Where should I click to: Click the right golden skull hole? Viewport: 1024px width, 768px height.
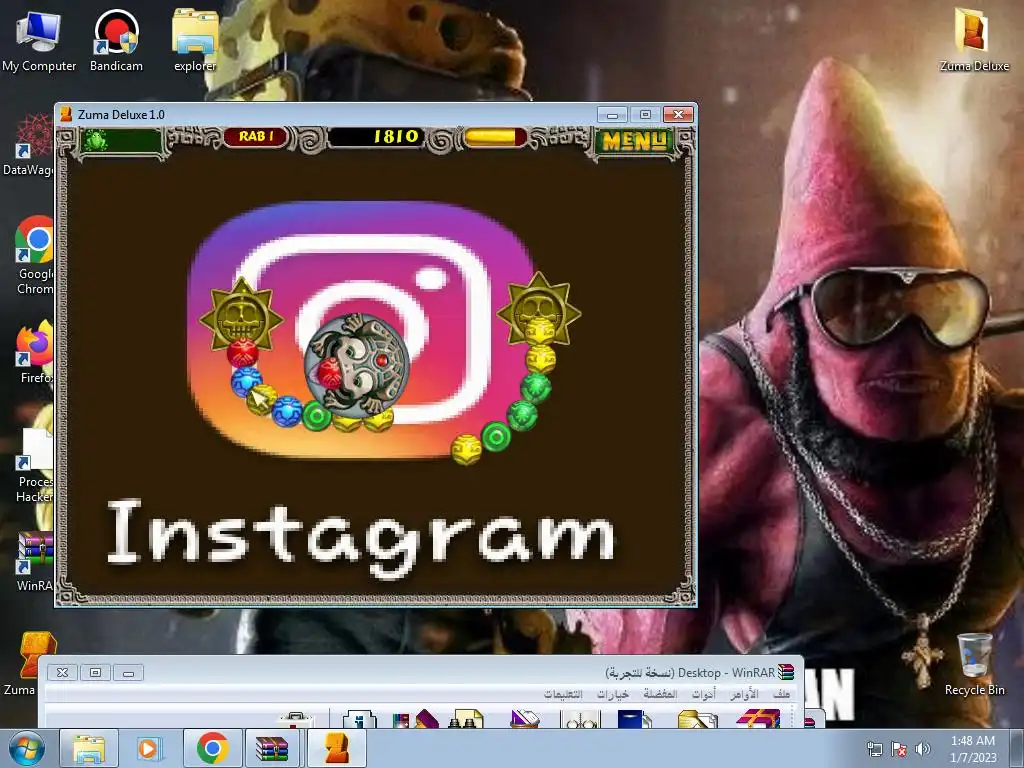[539, 309]
